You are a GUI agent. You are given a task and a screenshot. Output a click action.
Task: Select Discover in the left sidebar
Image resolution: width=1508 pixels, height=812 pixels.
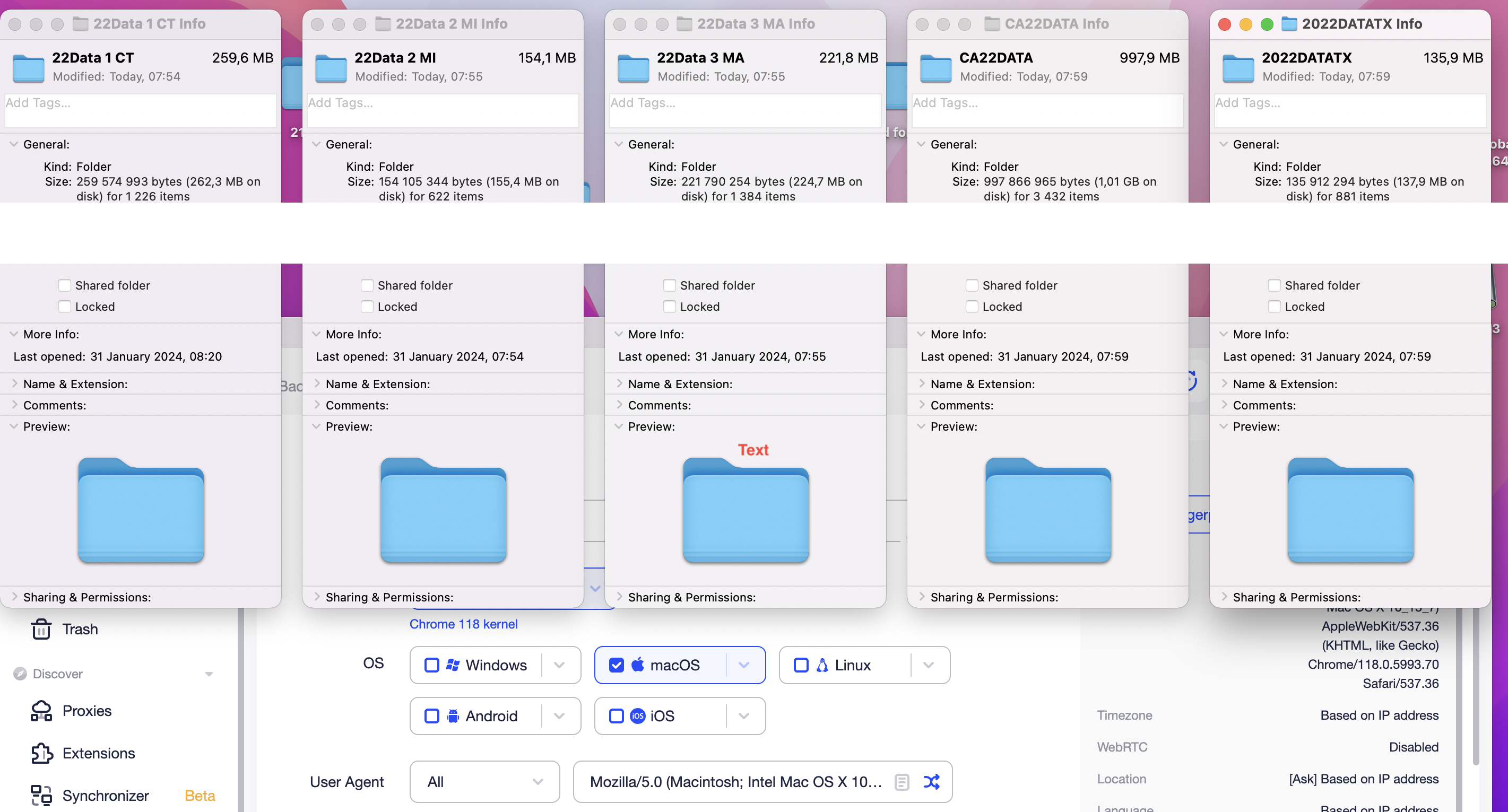tap(57, 674)
